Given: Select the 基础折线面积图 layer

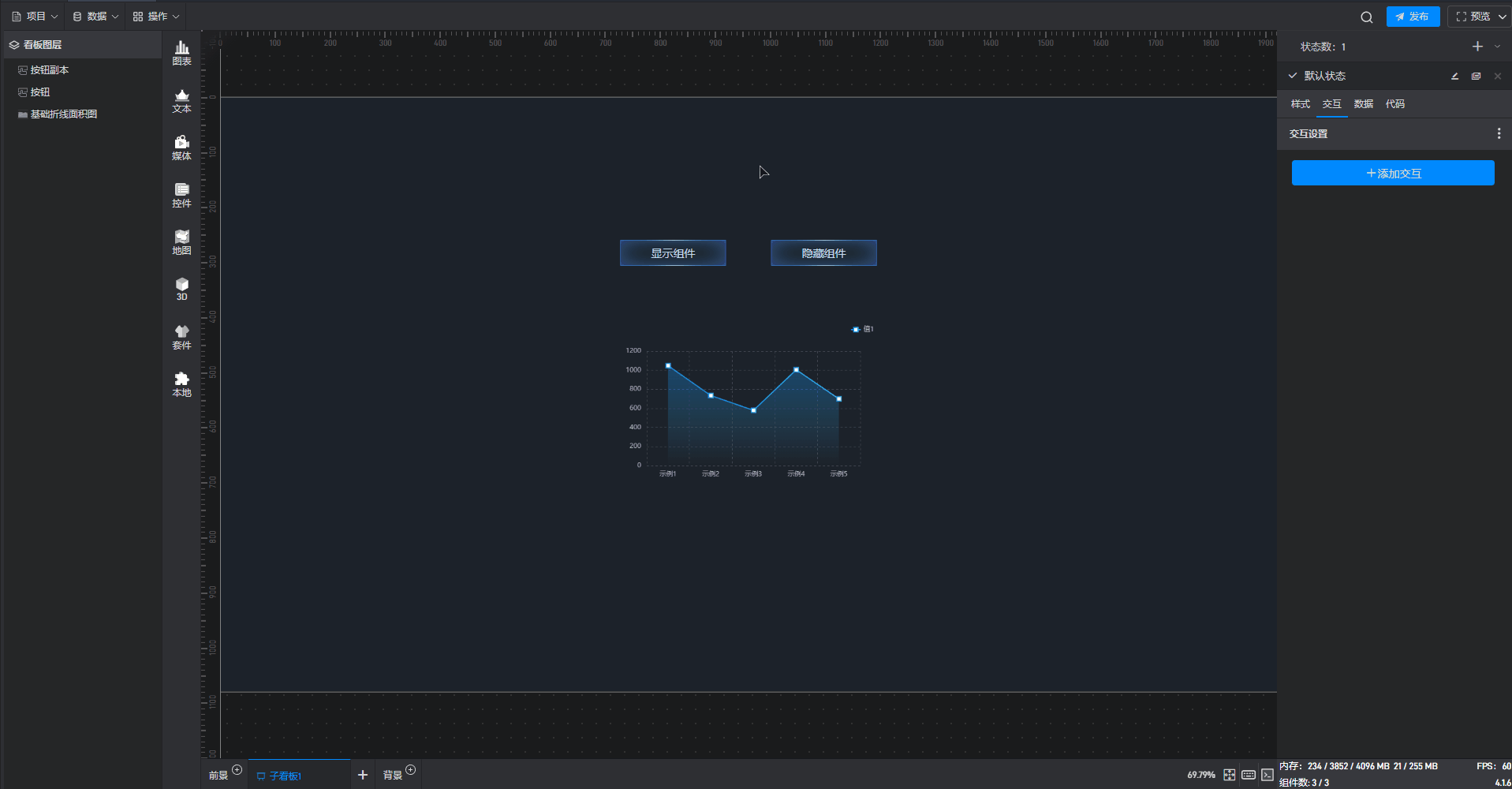Looking at the screenshot, I should (x=63, y=114).
